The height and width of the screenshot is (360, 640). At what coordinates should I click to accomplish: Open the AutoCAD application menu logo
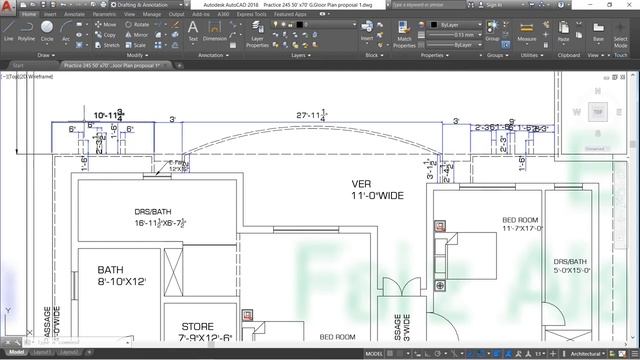(7, 7)
